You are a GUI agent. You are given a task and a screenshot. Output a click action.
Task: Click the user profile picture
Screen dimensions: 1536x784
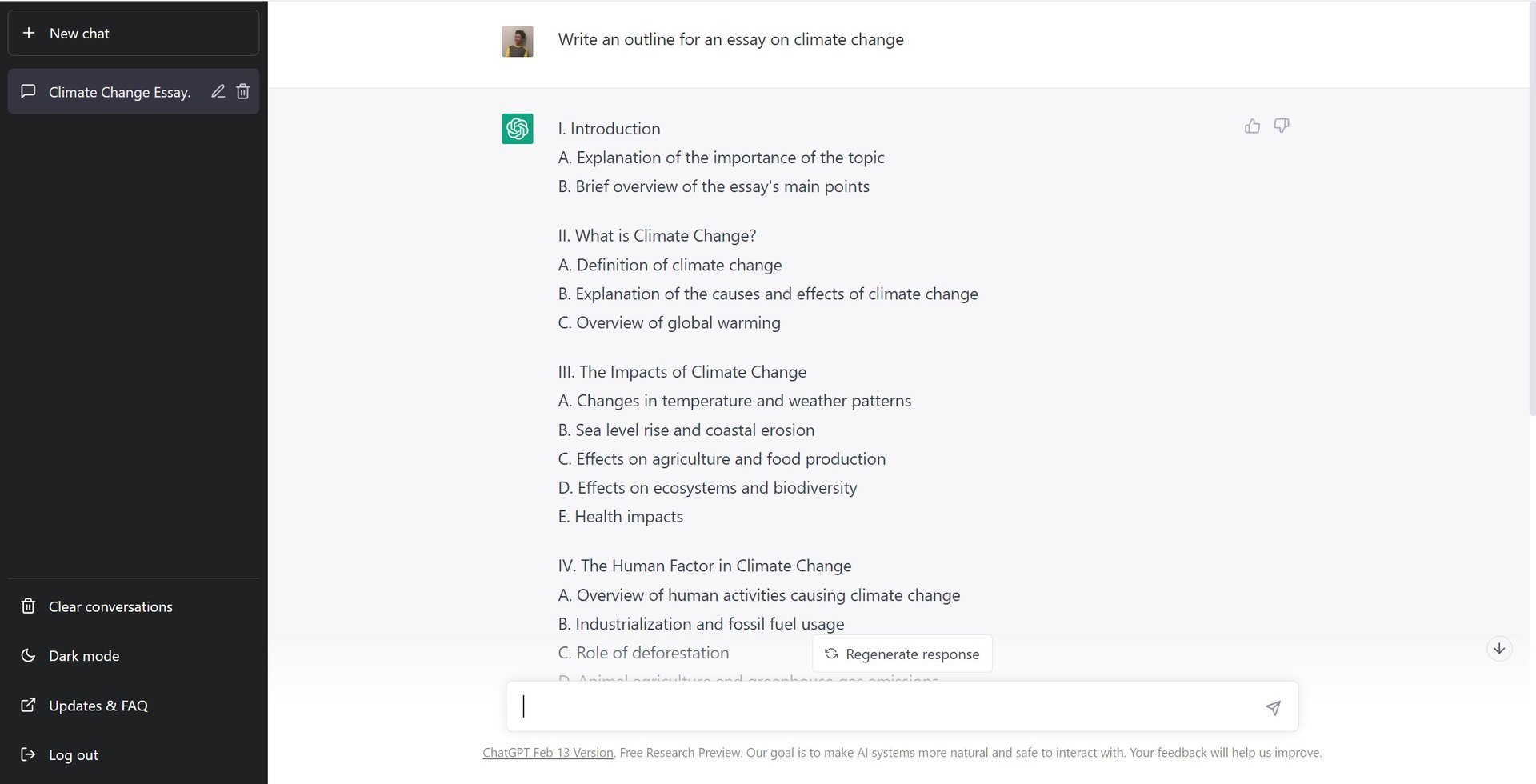(x=518, y=42)
